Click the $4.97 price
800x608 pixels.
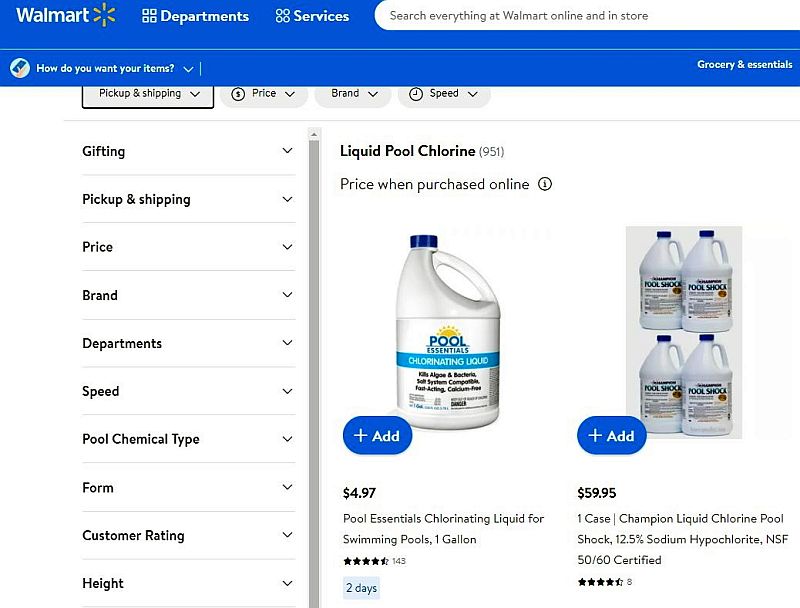(359, 493)
